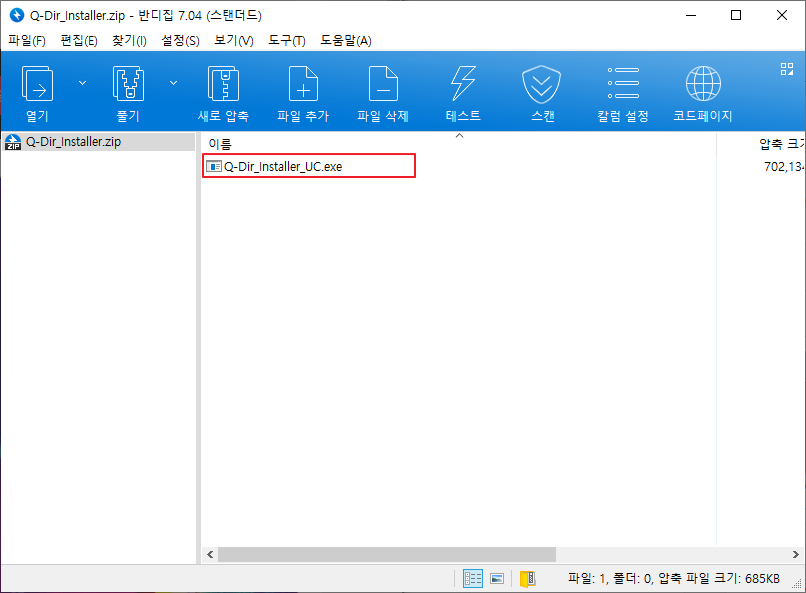Expand the dropdown arrow next to 풀기

click(174, 83)
